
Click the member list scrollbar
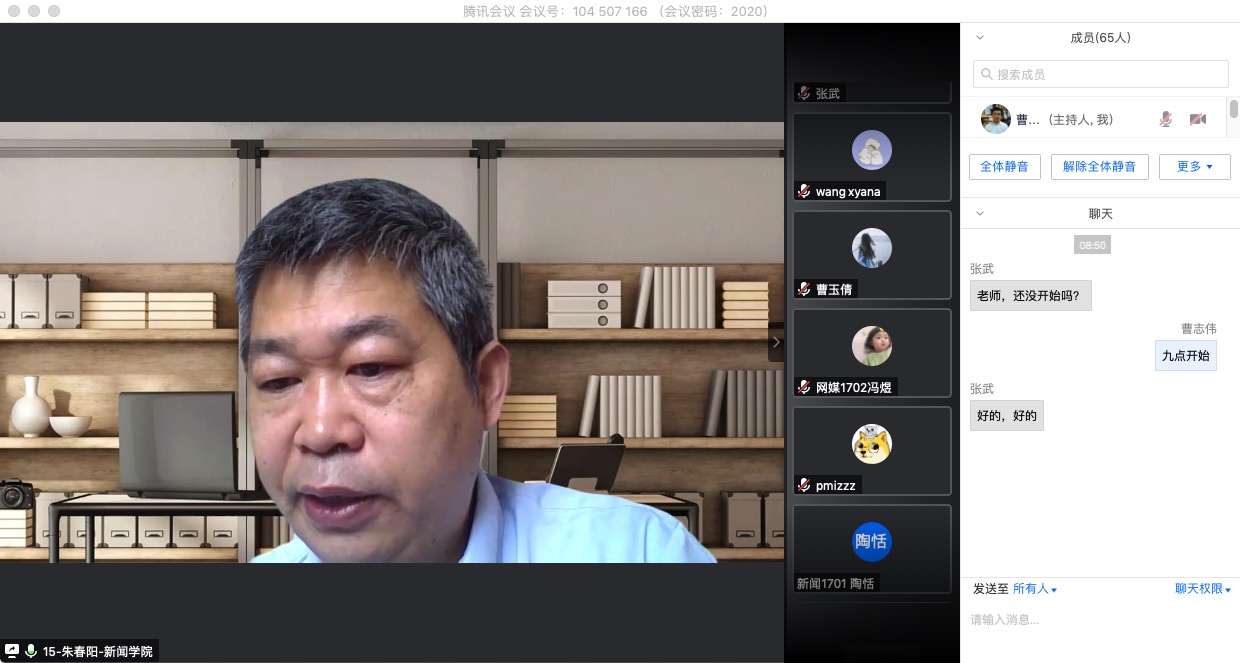tap(1234, 110)
